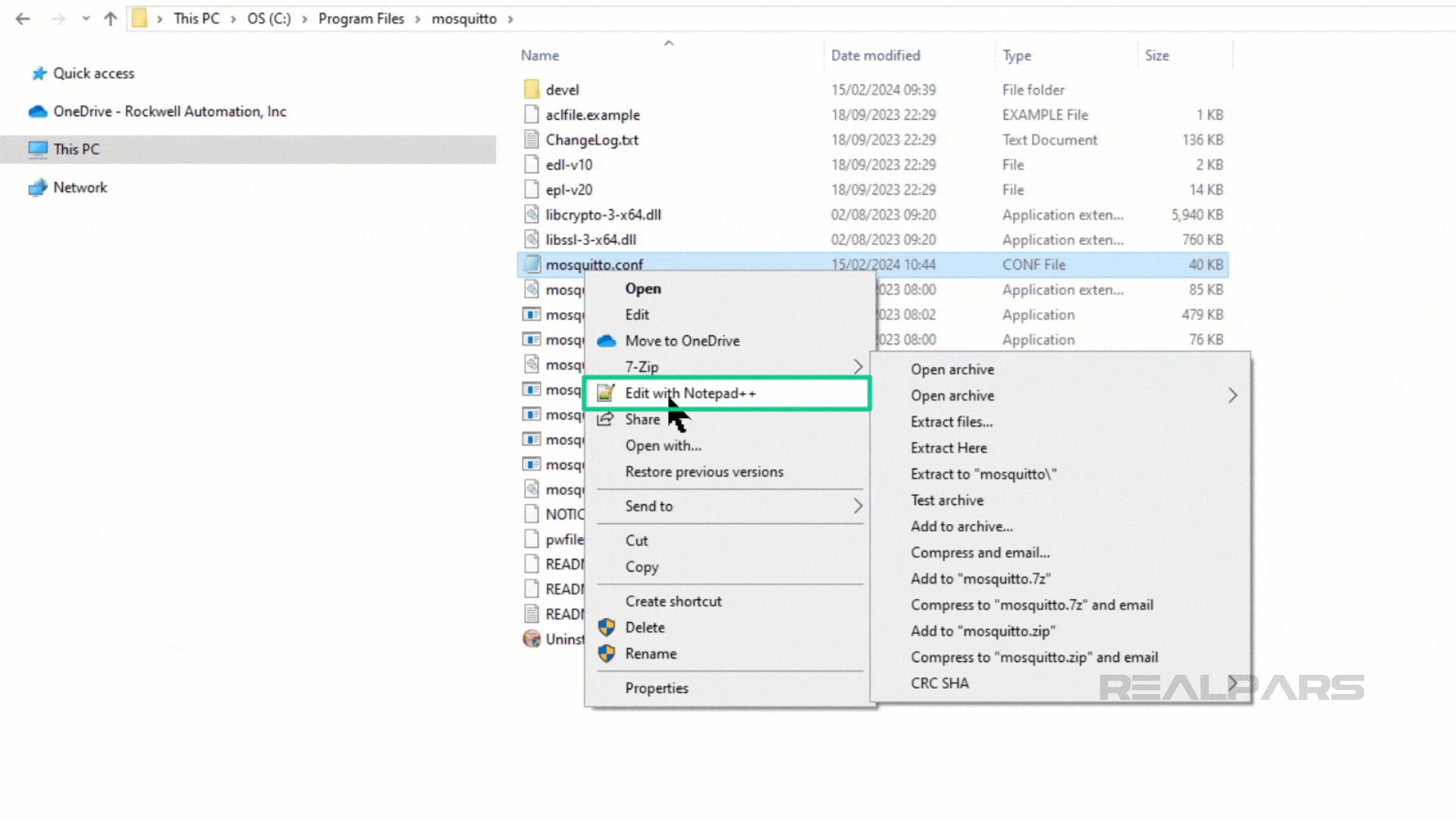Choose CRC SHA in 7-Zip submenu
This screenshot has width=1456, height=819.
pyautogui.click(x=940, y=683)
